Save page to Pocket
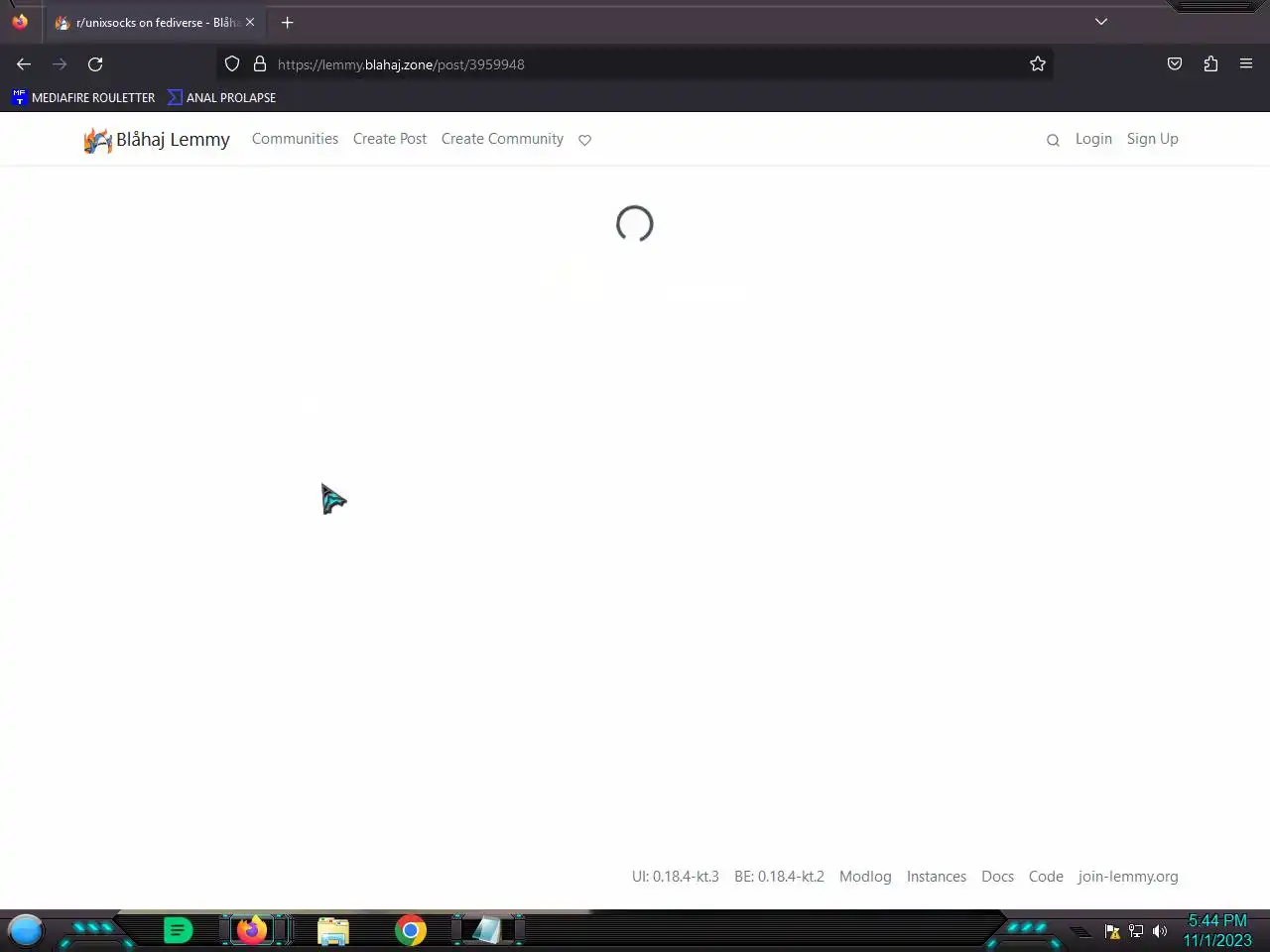Image resolution: width=1270 pixels, height=952 pixels. pos(1175,64)
